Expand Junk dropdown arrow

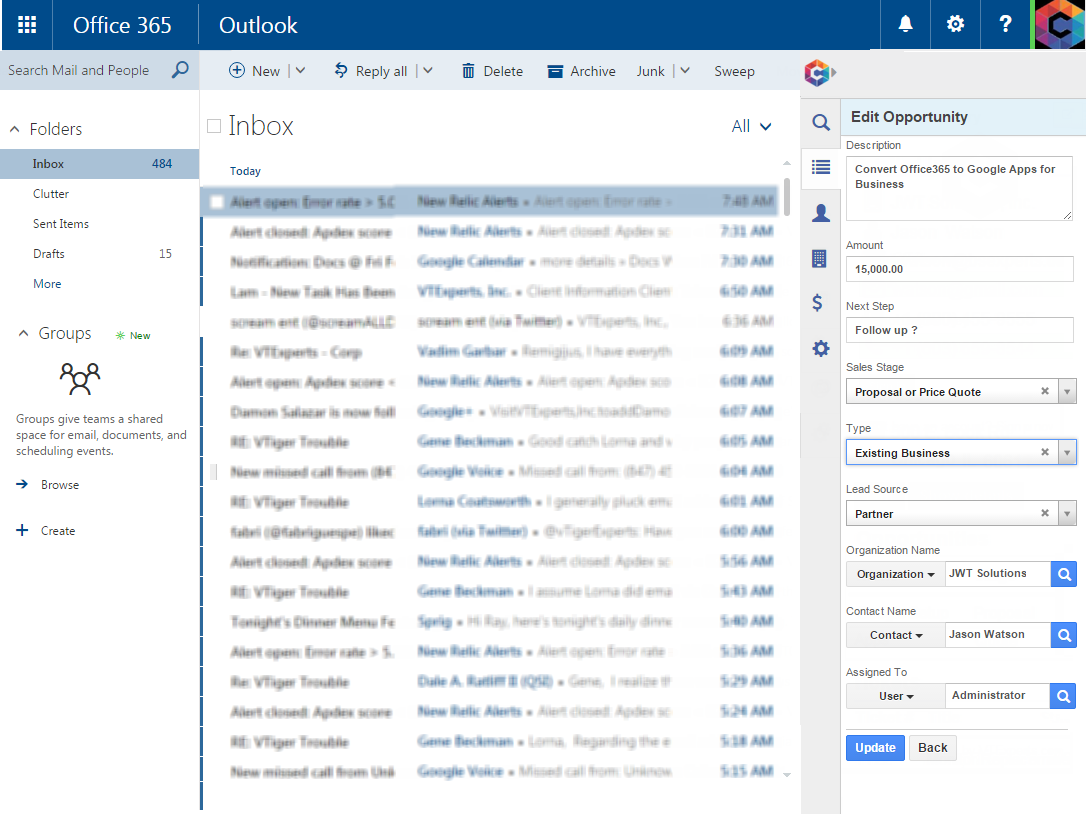685,70
